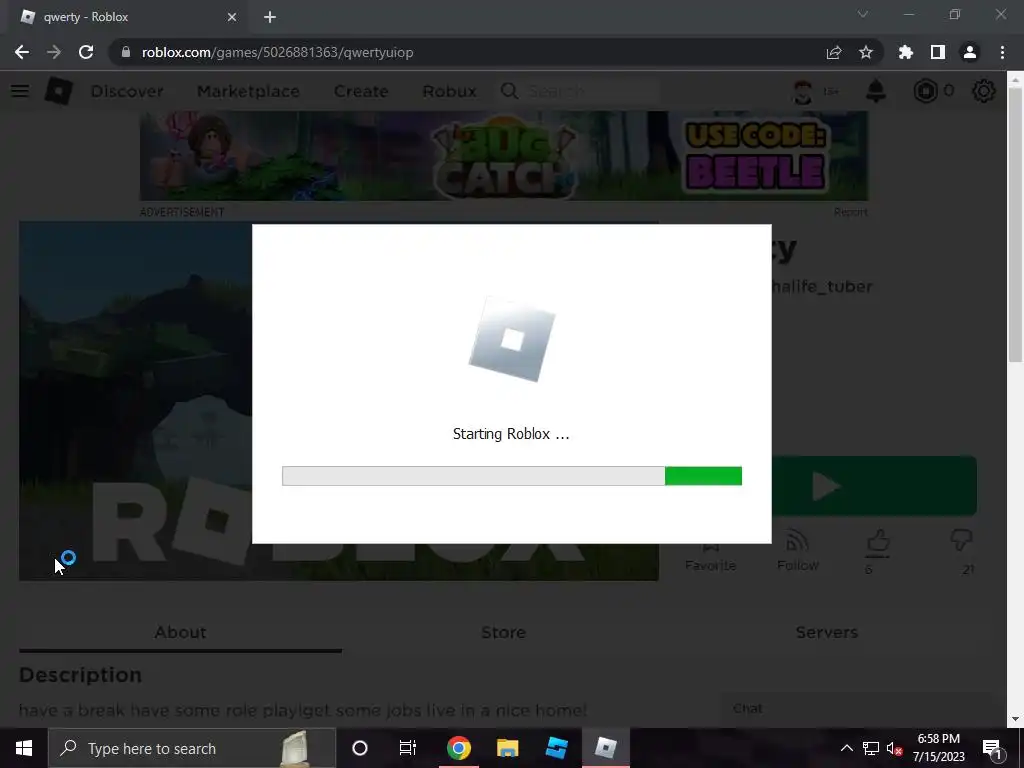Image resolution: width=1024 pixels, height=768 pixels.
Task: Favorite this experience
Action: [711, 556]
